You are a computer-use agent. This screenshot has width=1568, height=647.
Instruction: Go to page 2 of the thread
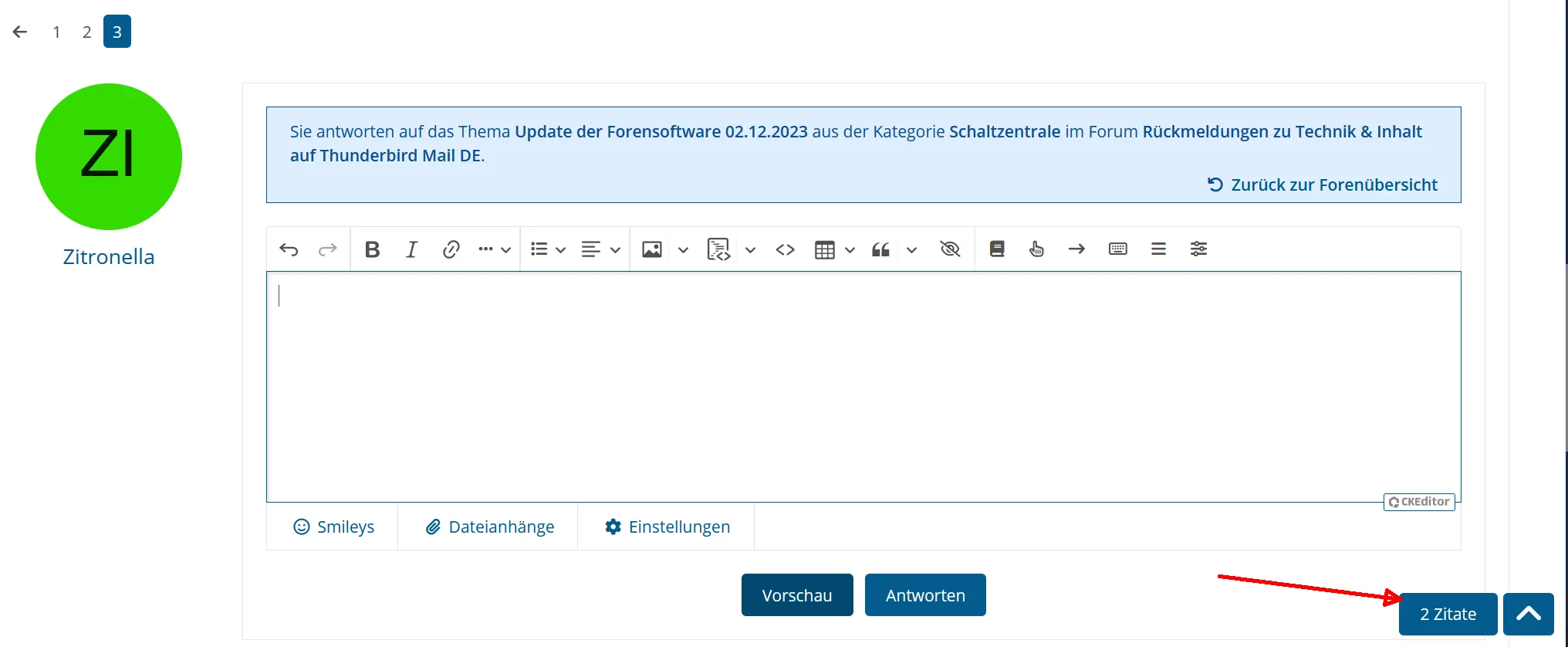tap(86, 32)
